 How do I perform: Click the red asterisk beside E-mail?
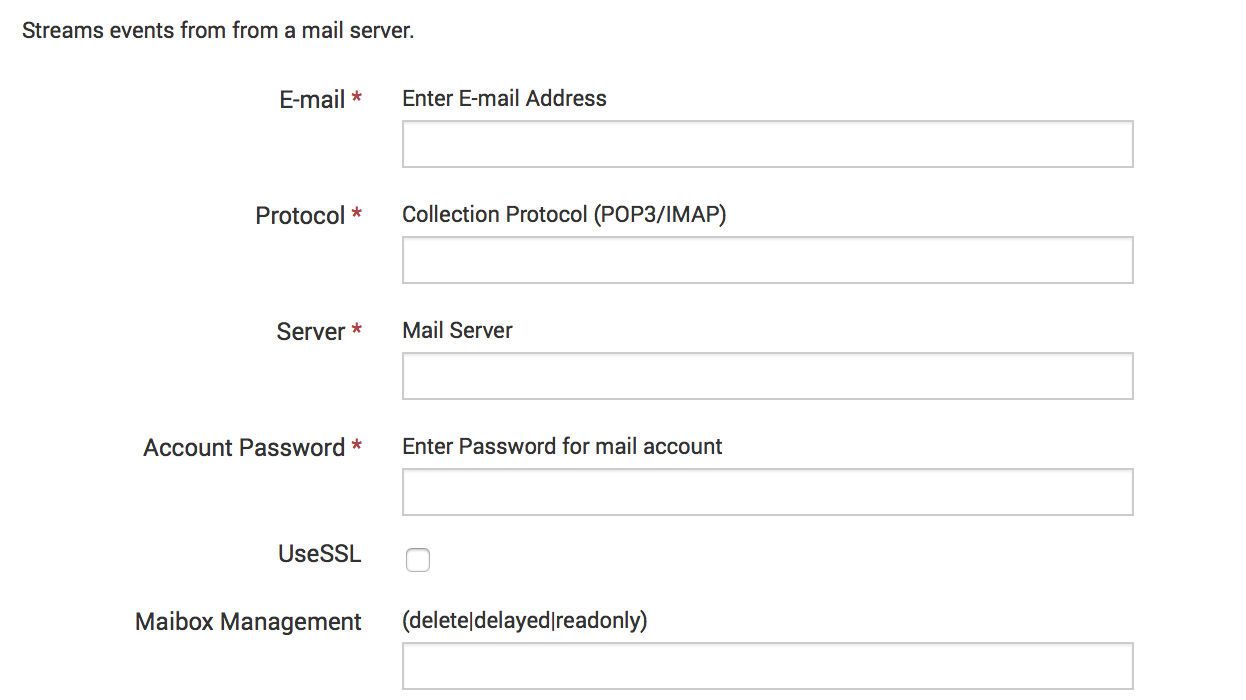click(356, 99)
